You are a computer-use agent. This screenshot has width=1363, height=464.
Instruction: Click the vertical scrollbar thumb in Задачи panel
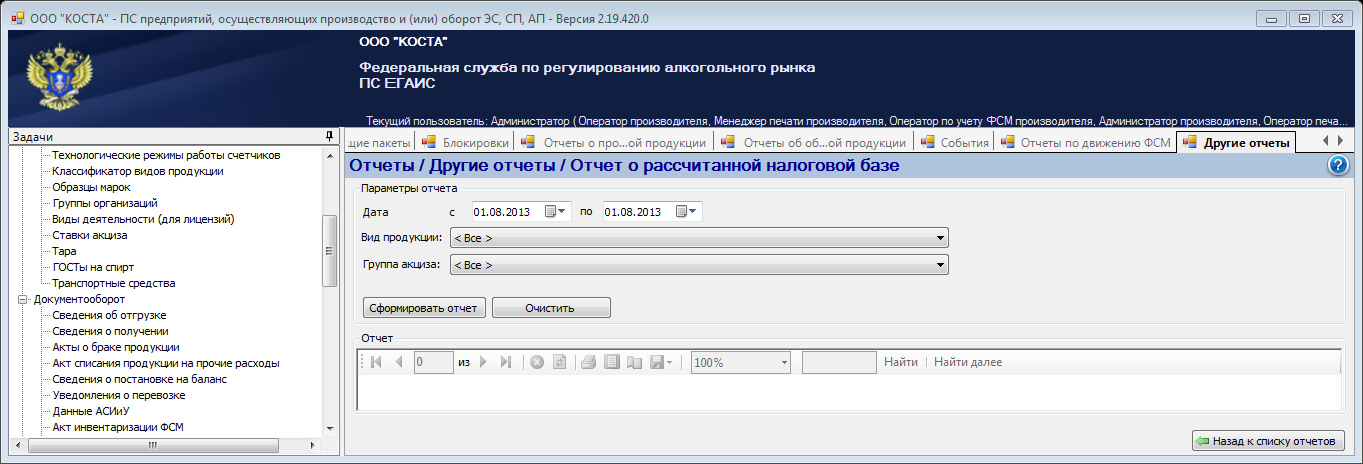pyautogui.click(x=329, y=251)
